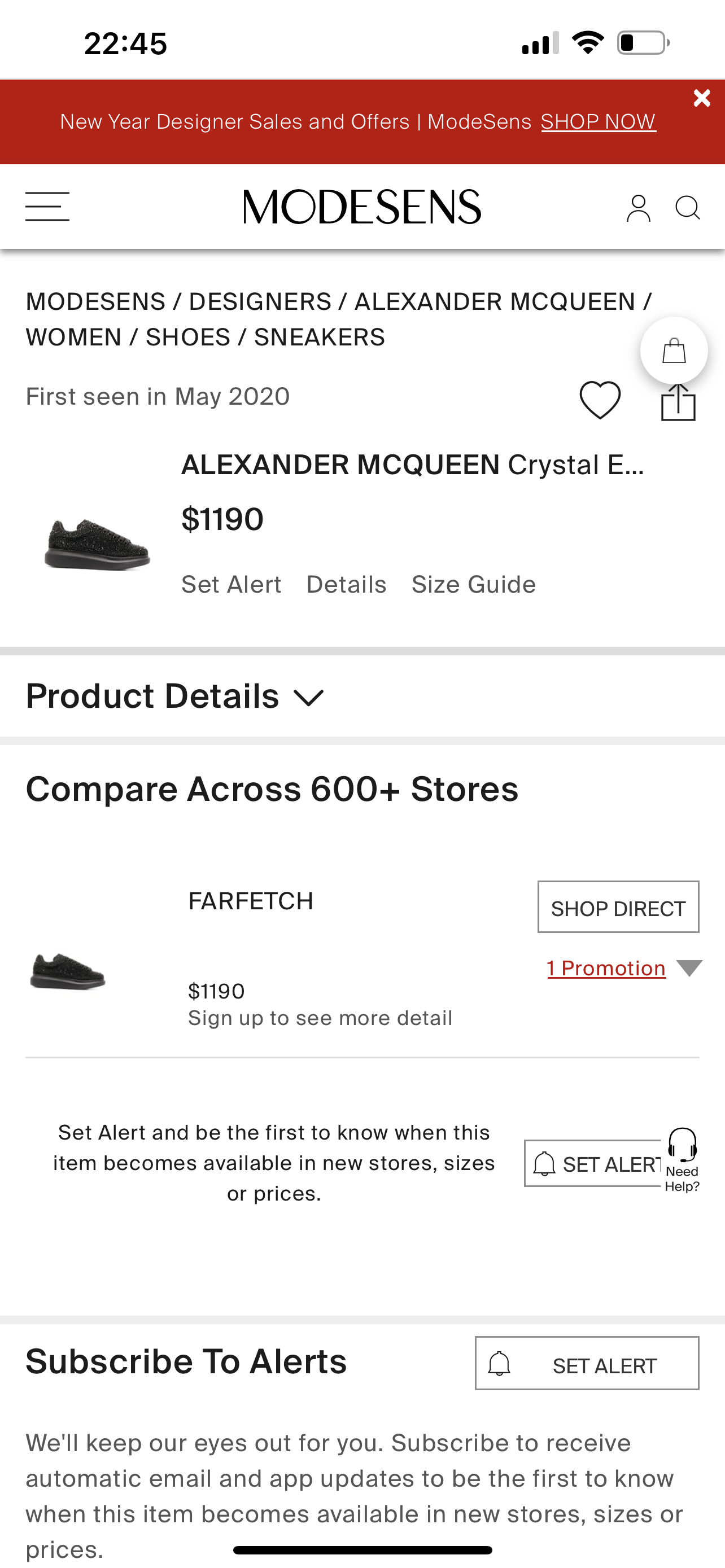This screenshot has height=1568, width=725.
Task: Select the Details tab under price
Action: [346, 584]
